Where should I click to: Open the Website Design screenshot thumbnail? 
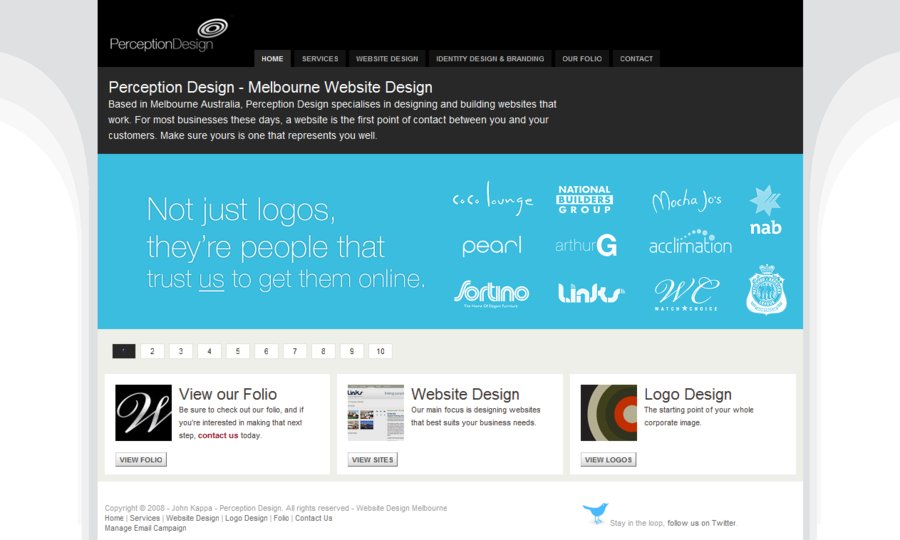coord(376,413)
